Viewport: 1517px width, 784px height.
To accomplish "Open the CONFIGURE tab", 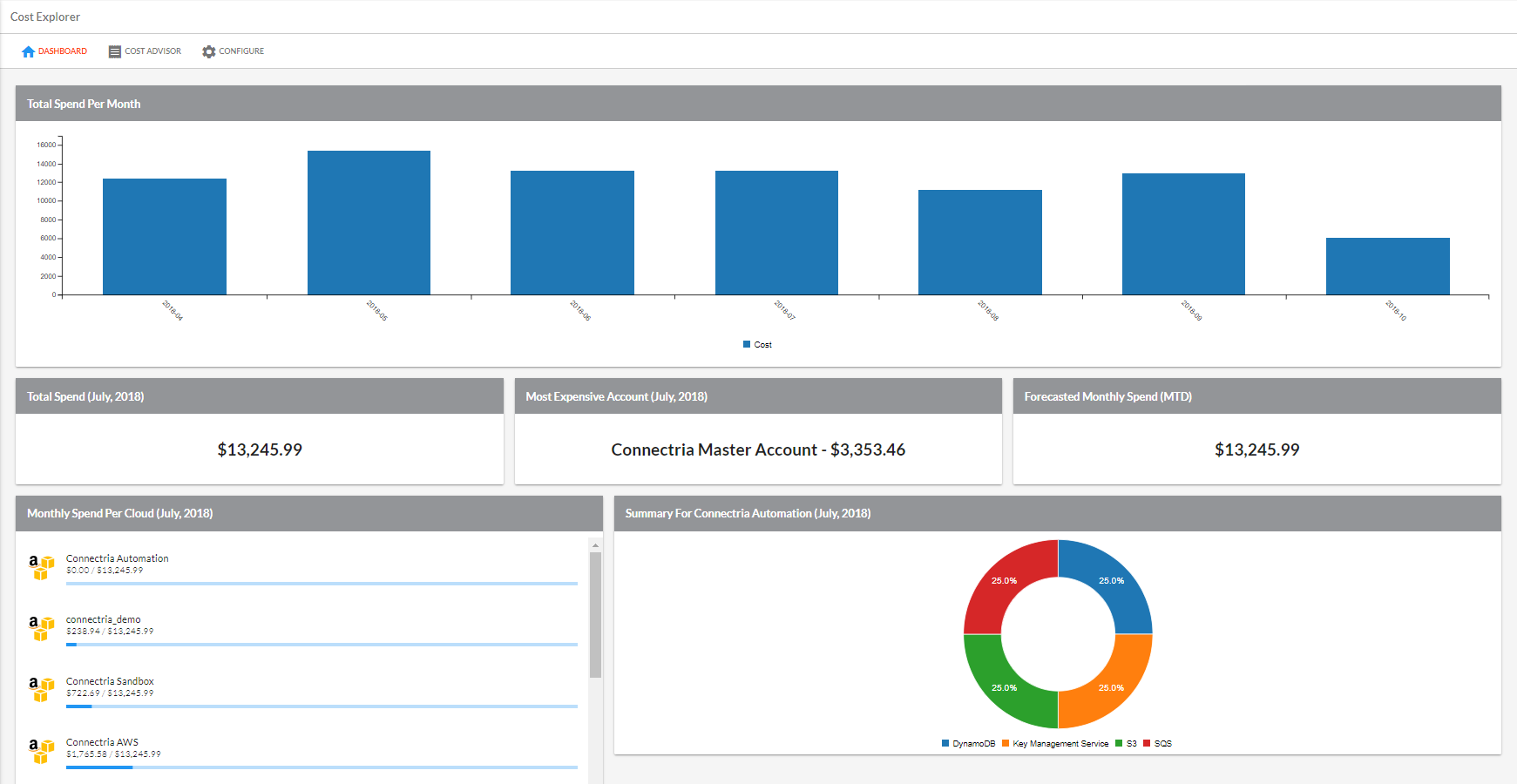I will click(233, 51).
